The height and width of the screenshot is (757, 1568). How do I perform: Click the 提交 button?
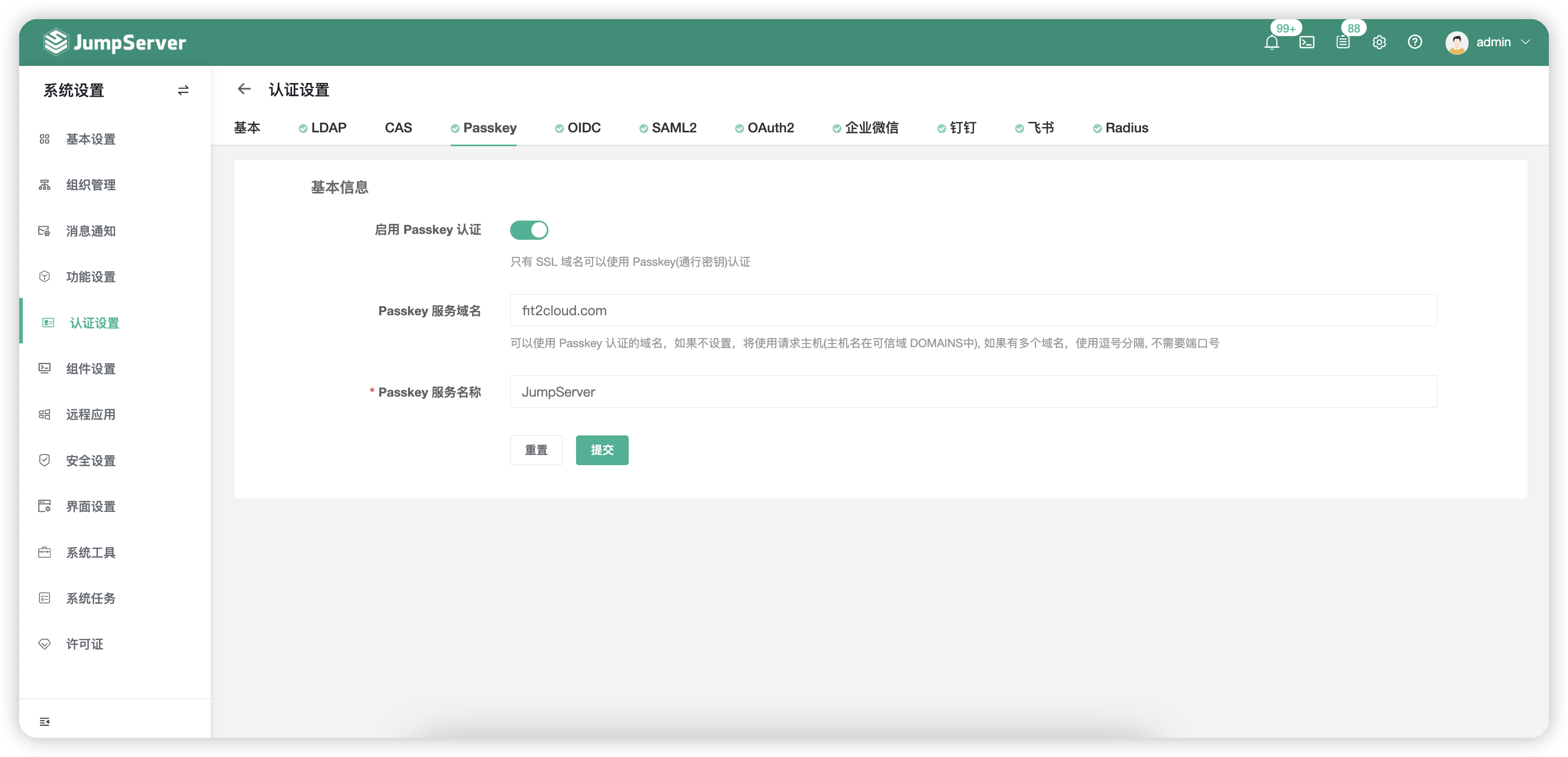click(x=602, y=450)
